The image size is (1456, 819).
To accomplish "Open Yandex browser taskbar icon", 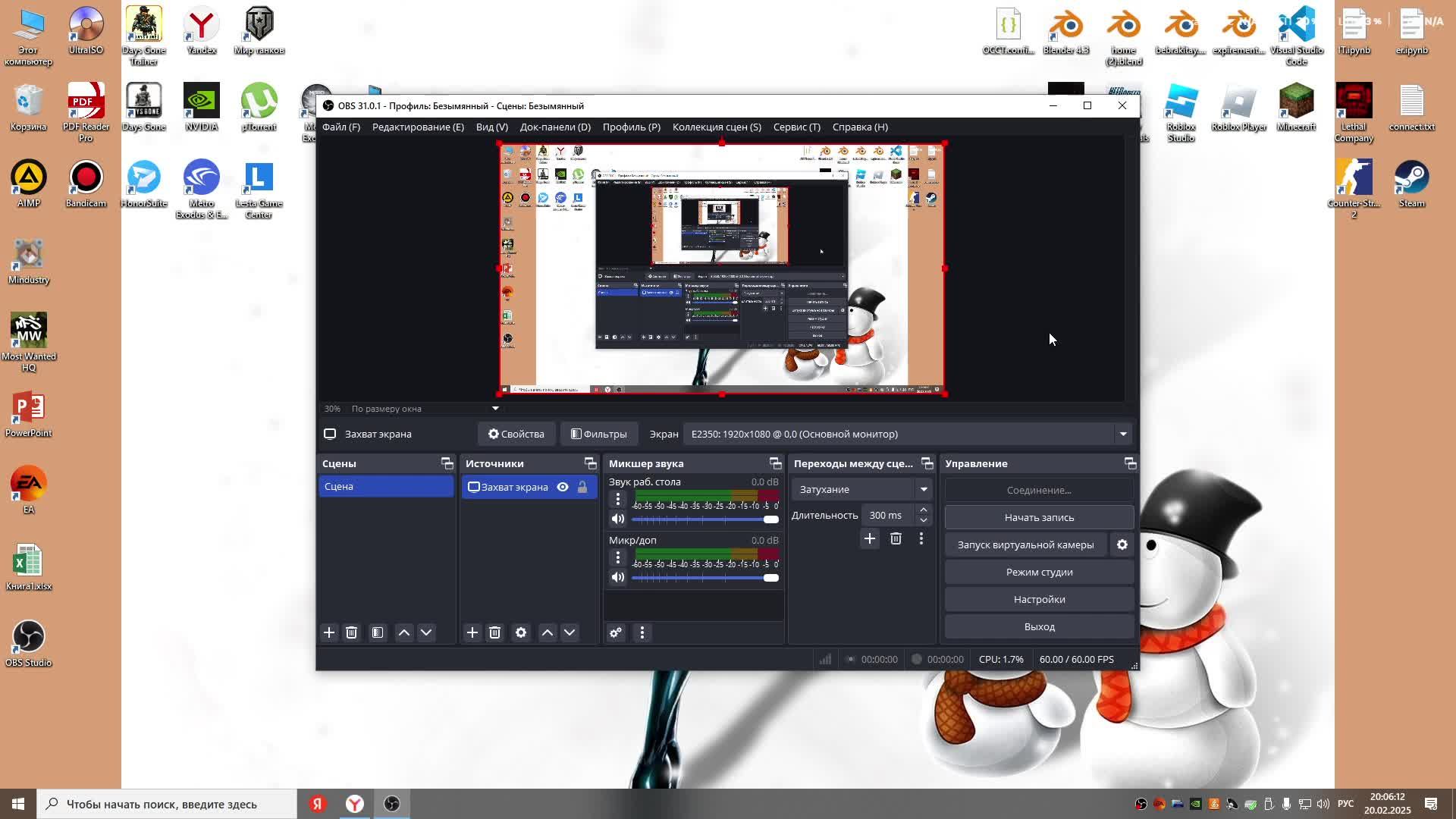I will [354, 804].
